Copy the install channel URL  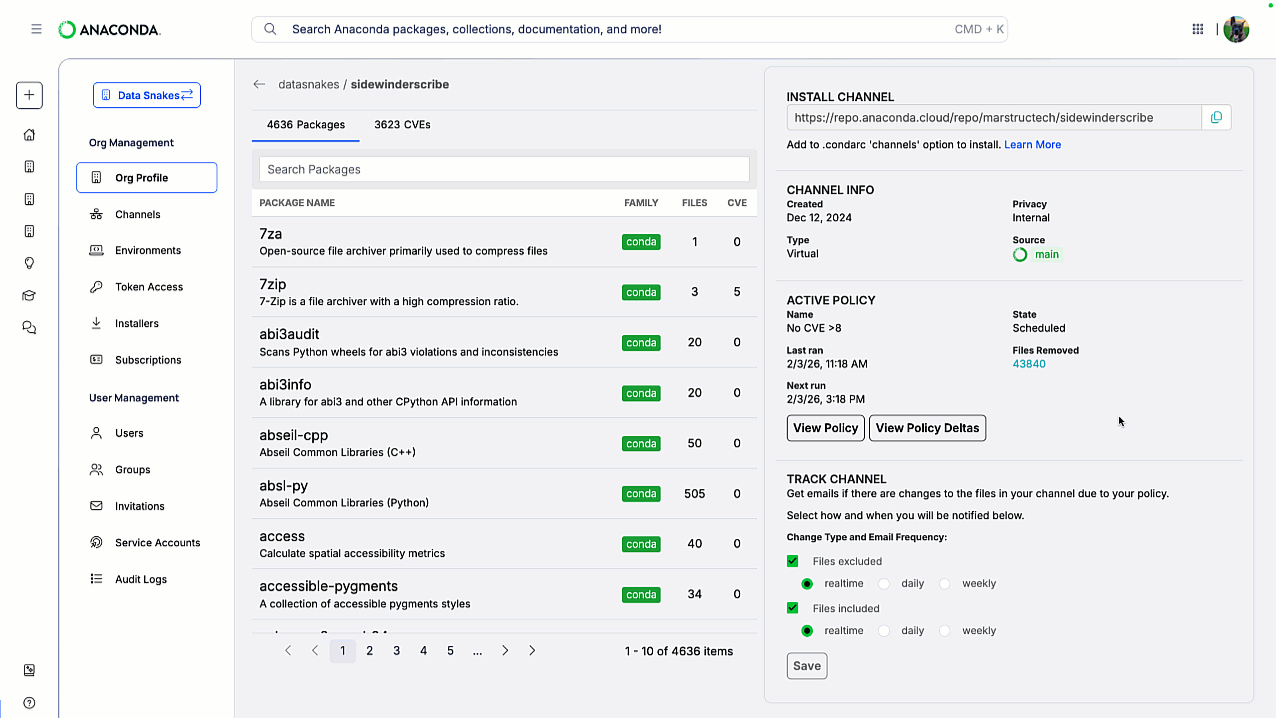[x=1216, y=117]
